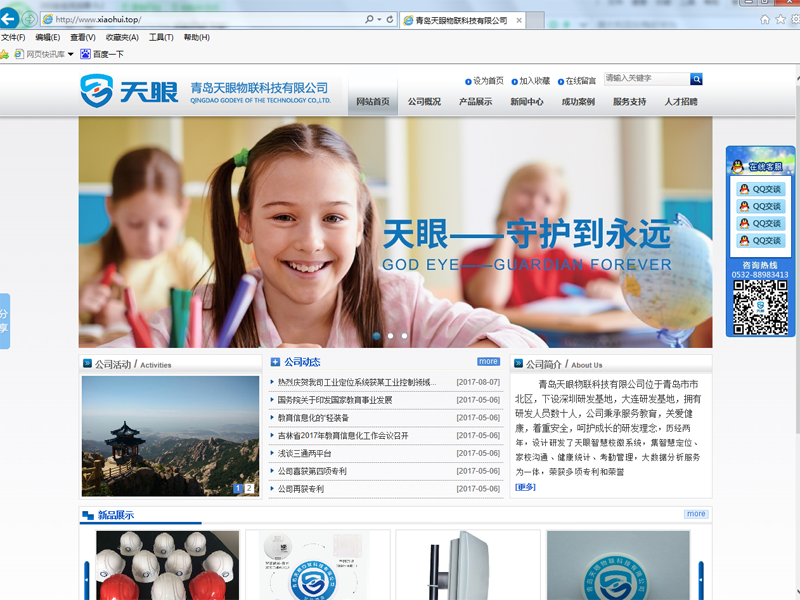Open news 吉林省2017年教育信息化工作会议召开
Viewport: 800px width, 600px height.
343,436
